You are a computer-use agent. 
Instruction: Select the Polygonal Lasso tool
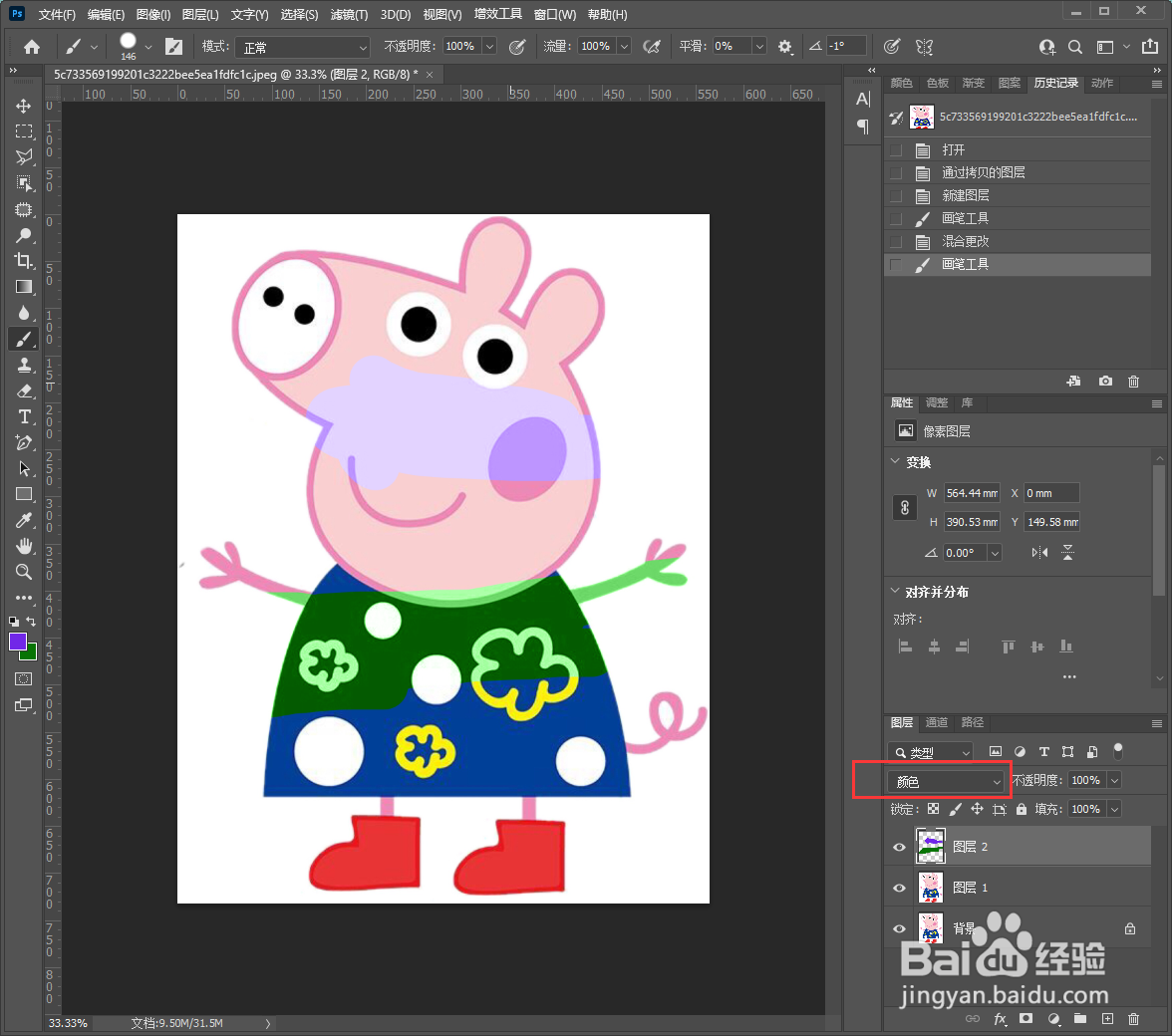(24, 156)
